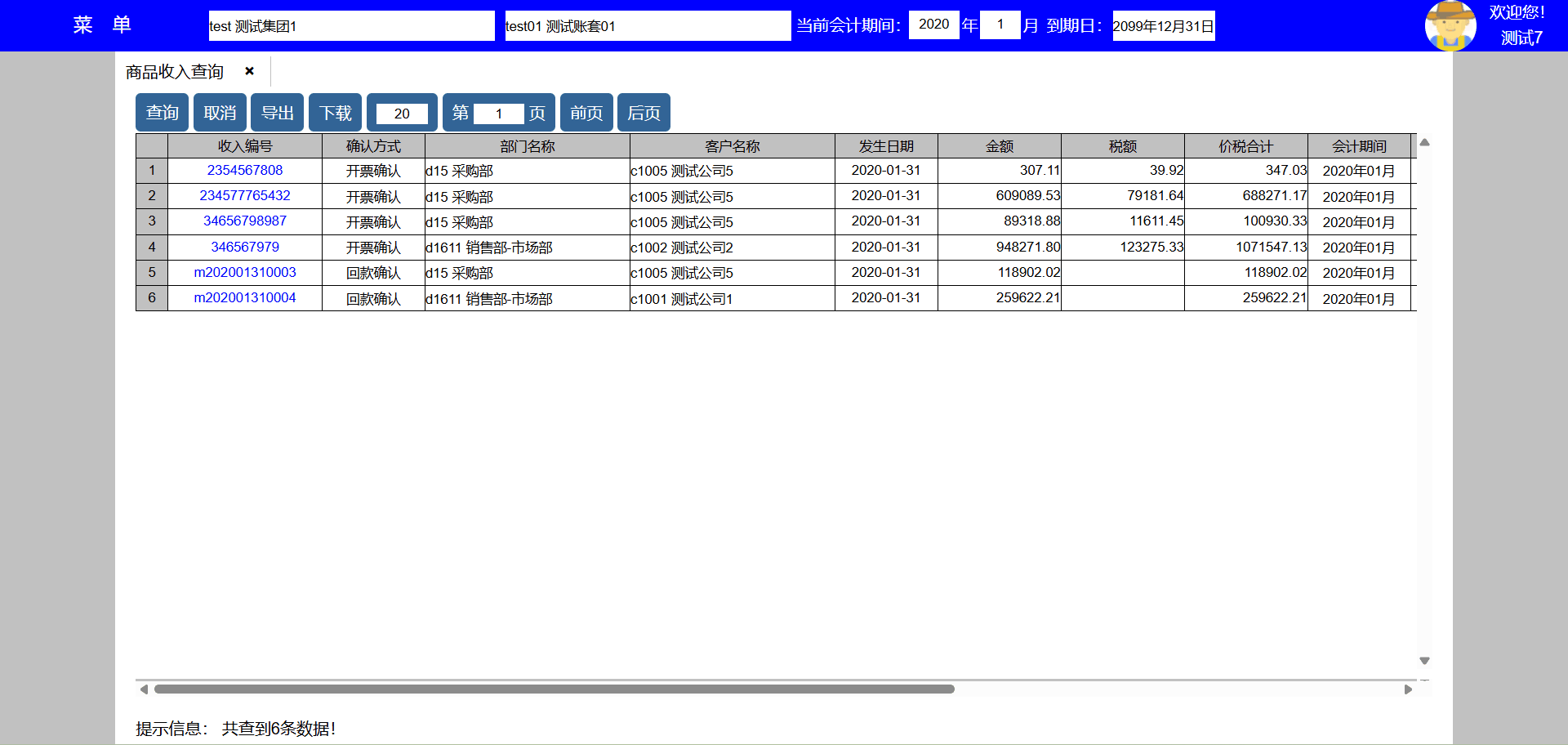Open income record link m202001310003
This screenshot has height=745, width=1568.
click(244, 273)
